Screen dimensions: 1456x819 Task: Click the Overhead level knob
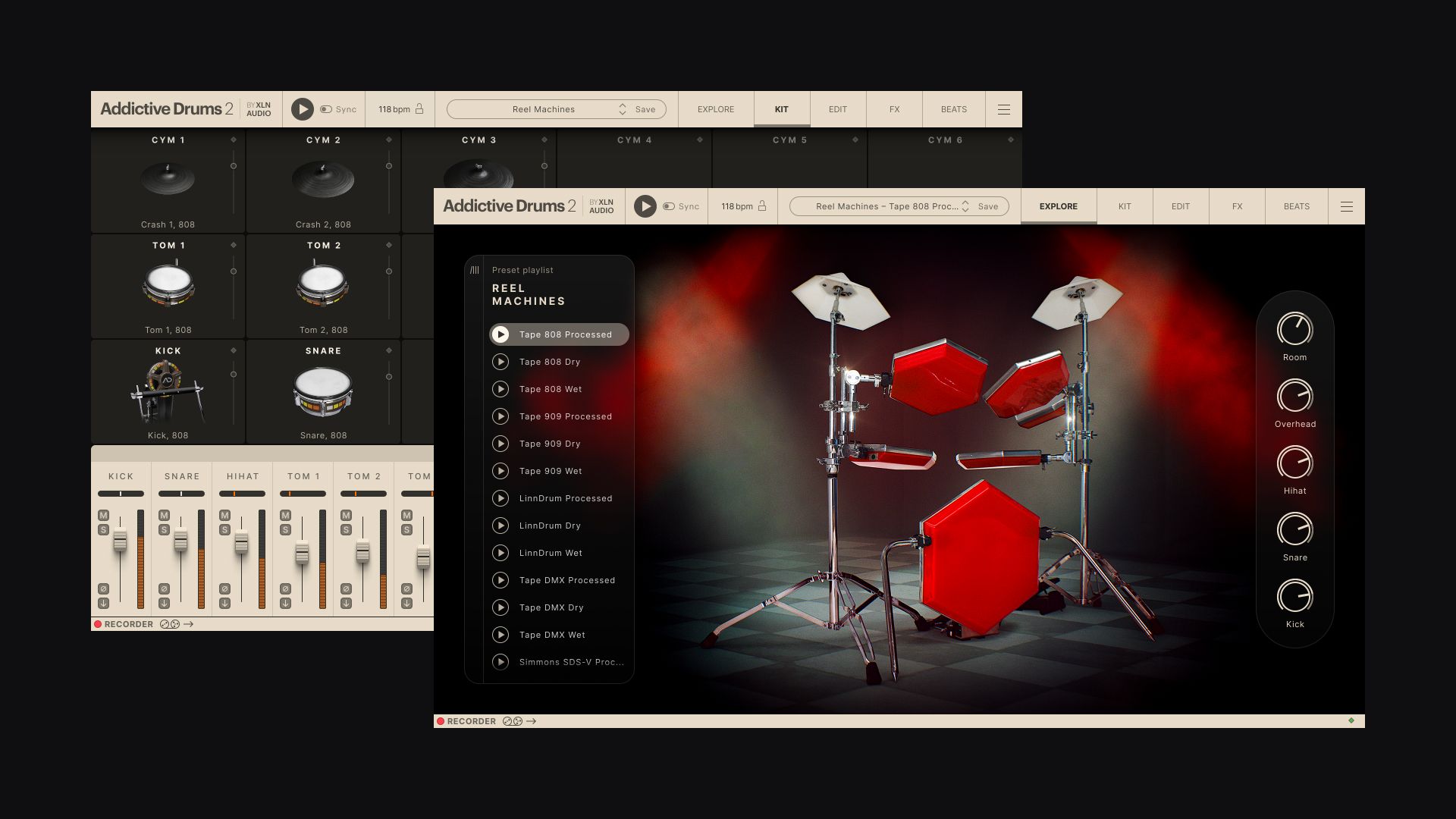(x=1294, y=397)
